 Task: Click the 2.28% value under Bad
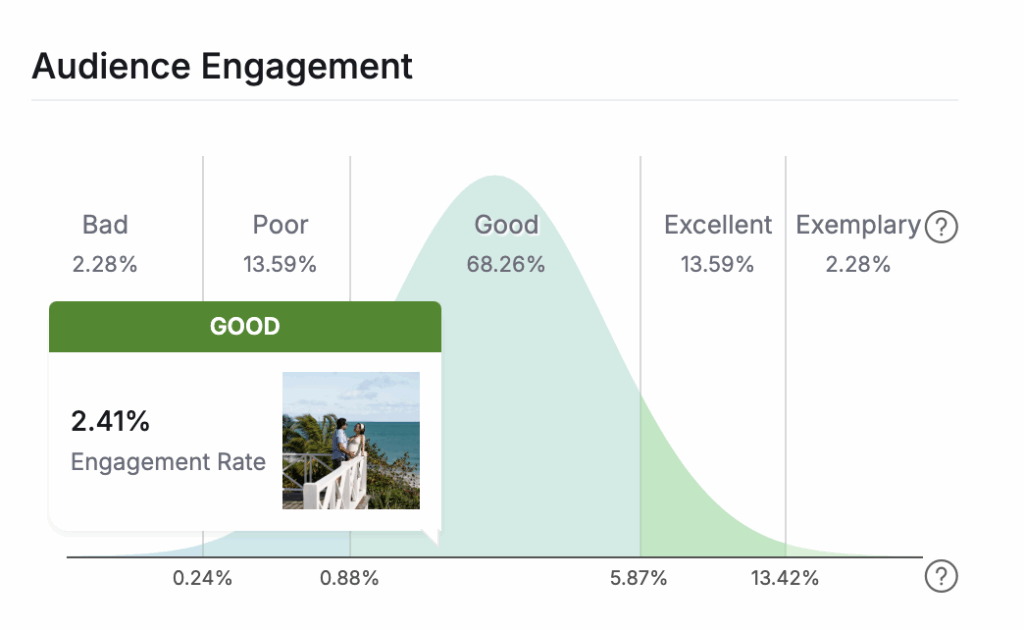point(105,265)
